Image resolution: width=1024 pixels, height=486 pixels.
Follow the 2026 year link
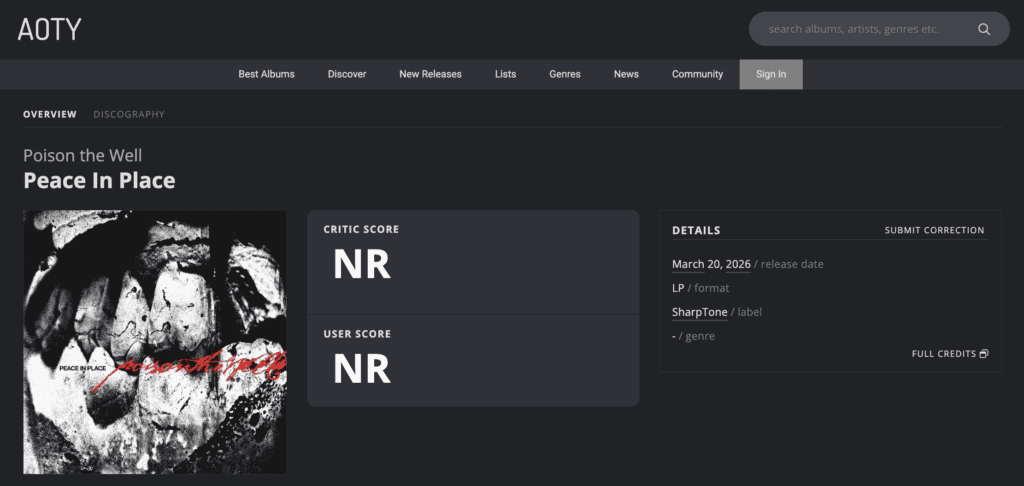pyautogui.click(x=738, y=264)
